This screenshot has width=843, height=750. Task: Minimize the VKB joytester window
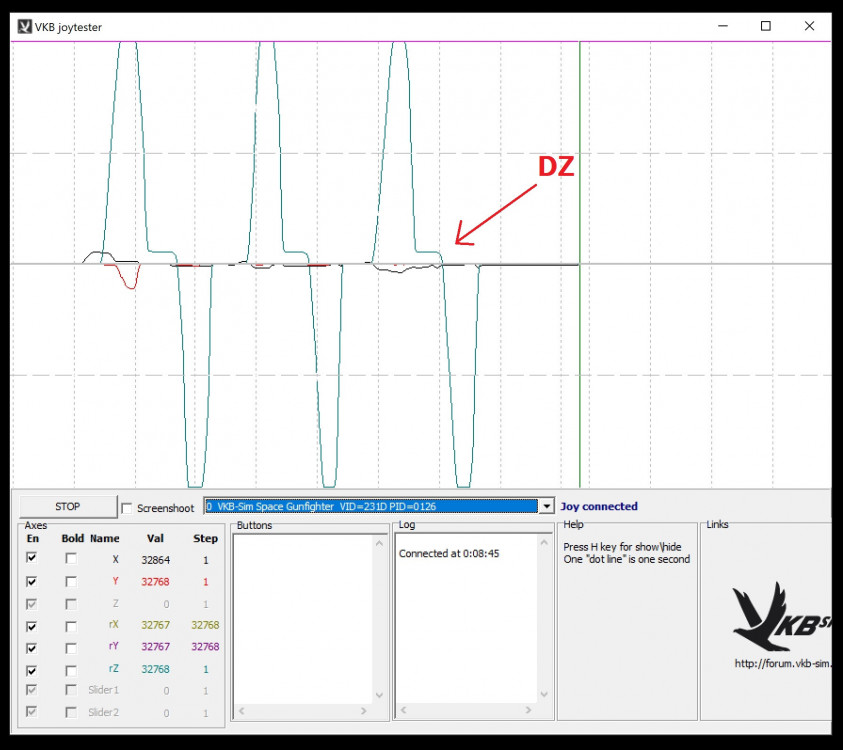click(723, 26)
